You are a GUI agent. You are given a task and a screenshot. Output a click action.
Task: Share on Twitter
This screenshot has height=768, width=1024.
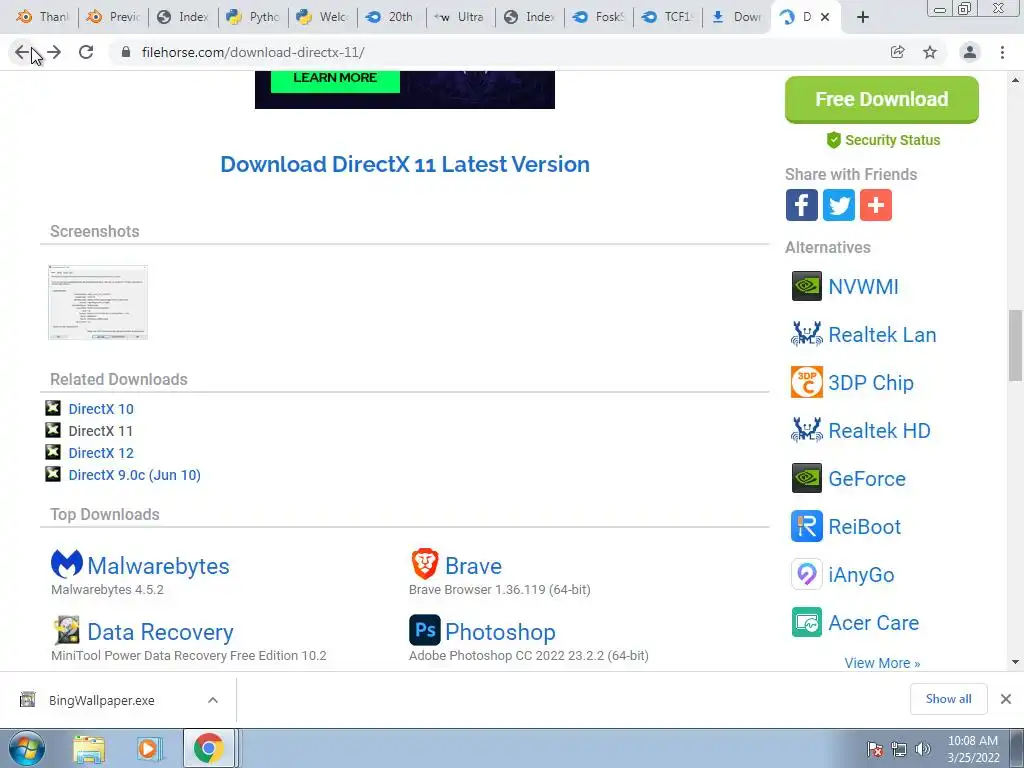click(839, 205)
